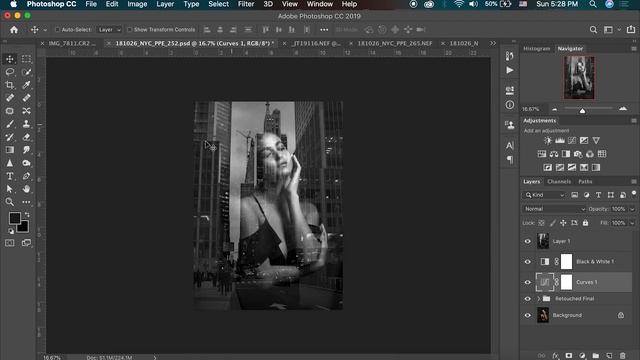The width and height of the screenshot is (640, 360).
Task: Select the Background layer name
Action: pos(567,315)
